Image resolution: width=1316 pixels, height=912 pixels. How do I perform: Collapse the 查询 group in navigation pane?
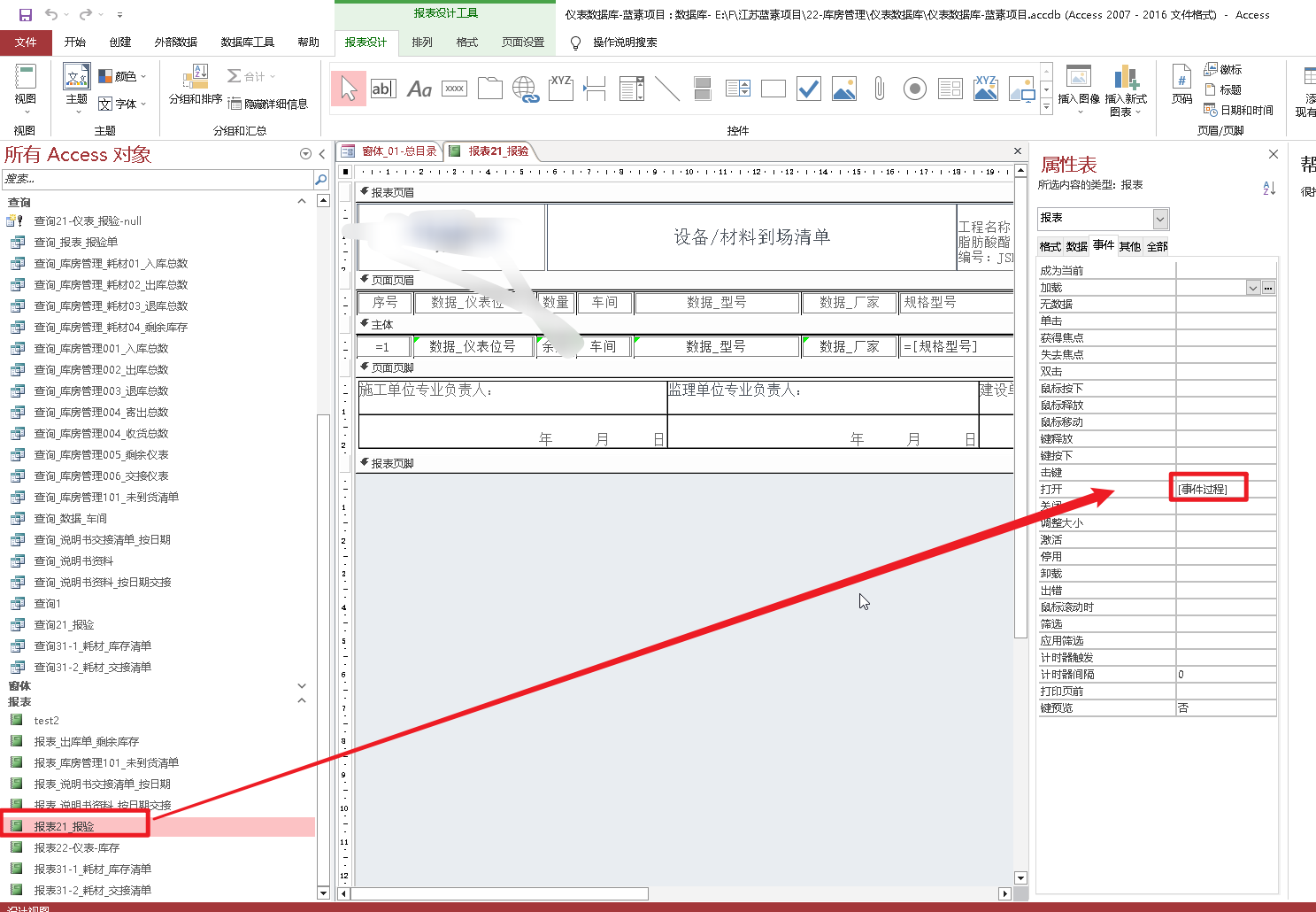(x=302, y=202)
